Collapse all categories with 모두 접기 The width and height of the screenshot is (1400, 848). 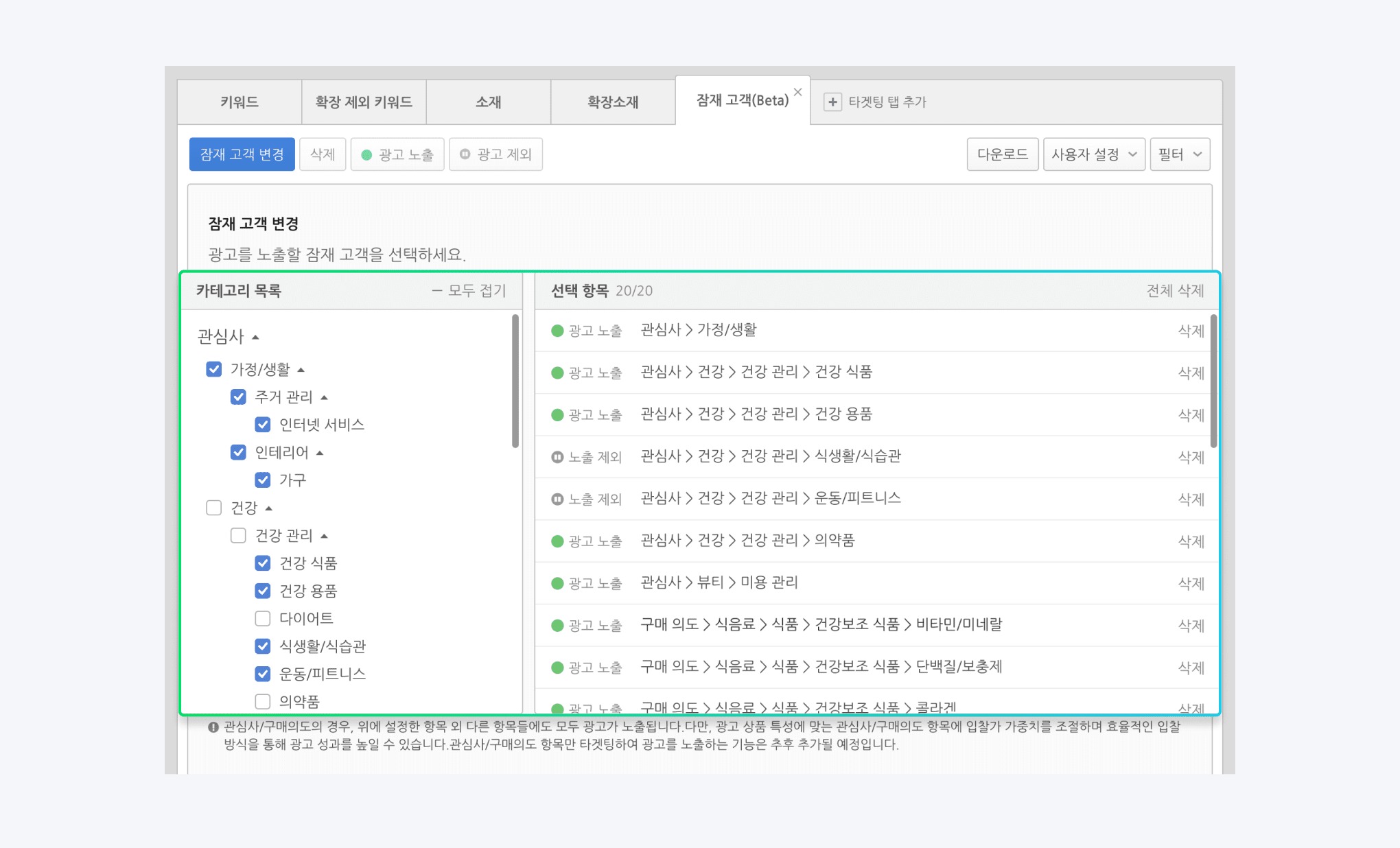pos(469,291)
